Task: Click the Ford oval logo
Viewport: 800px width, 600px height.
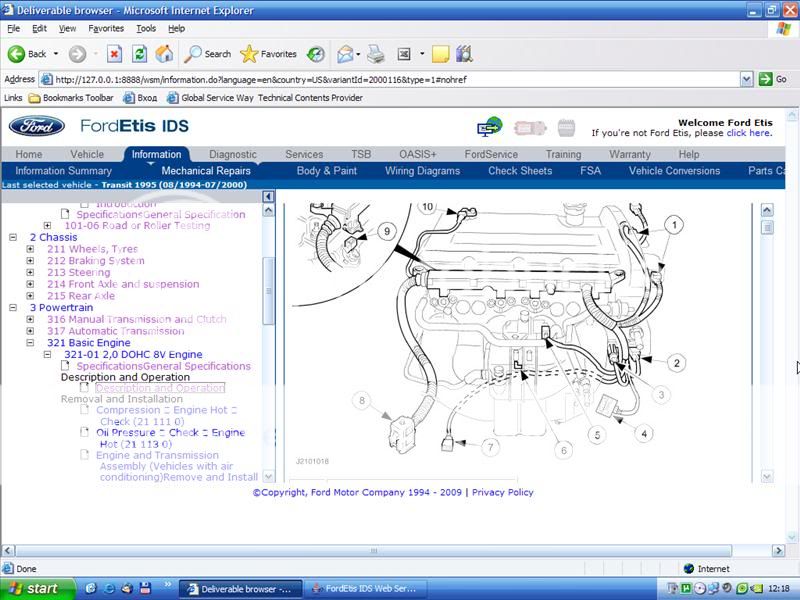Action: point(37,126)
